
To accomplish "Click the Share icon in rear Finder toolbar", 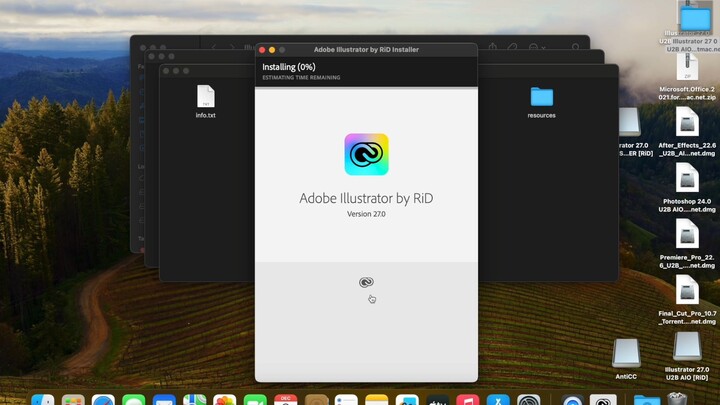I will 493,47.
